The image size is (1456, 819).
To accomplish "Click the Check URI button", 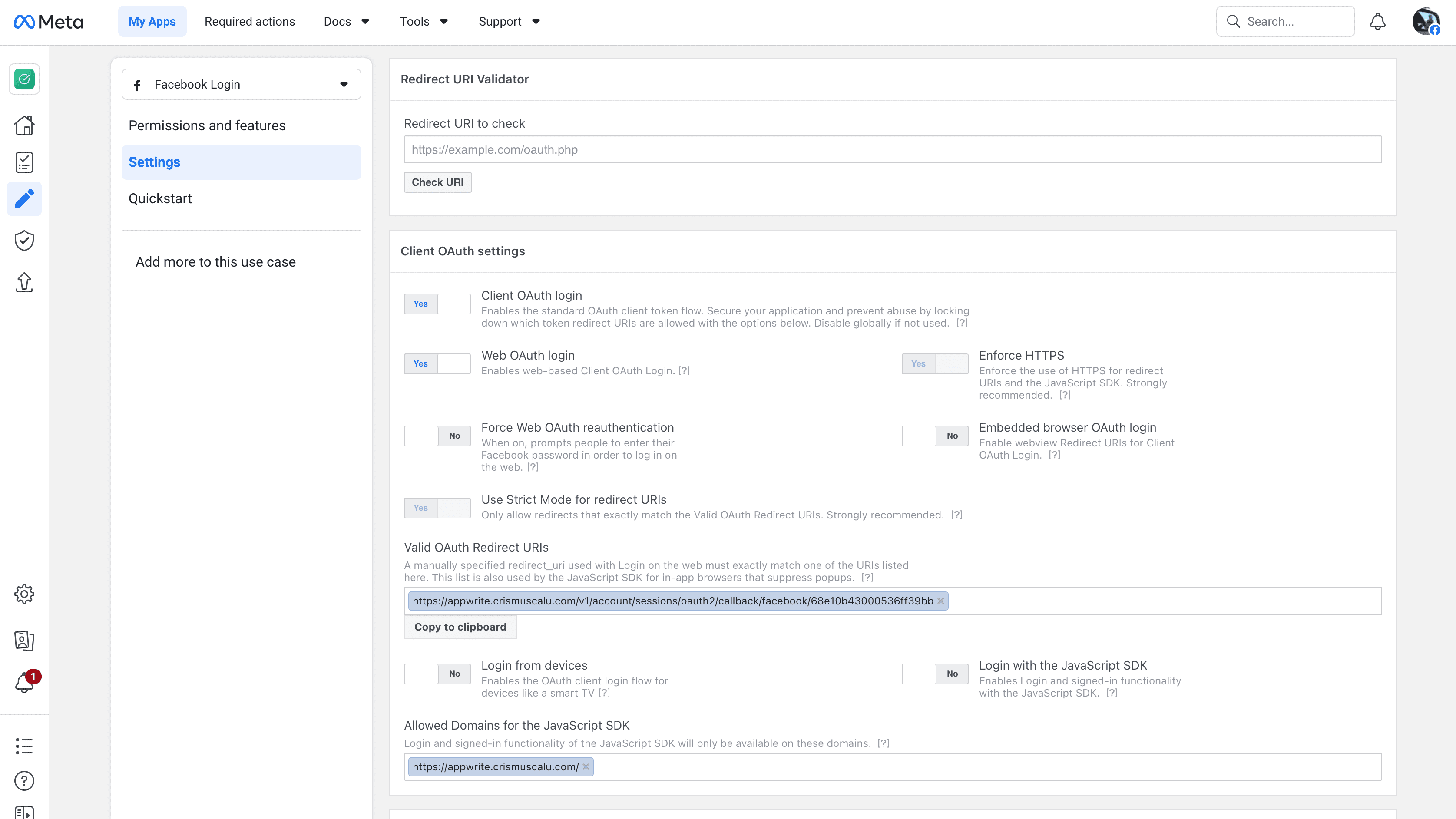I will click(437, 182).
